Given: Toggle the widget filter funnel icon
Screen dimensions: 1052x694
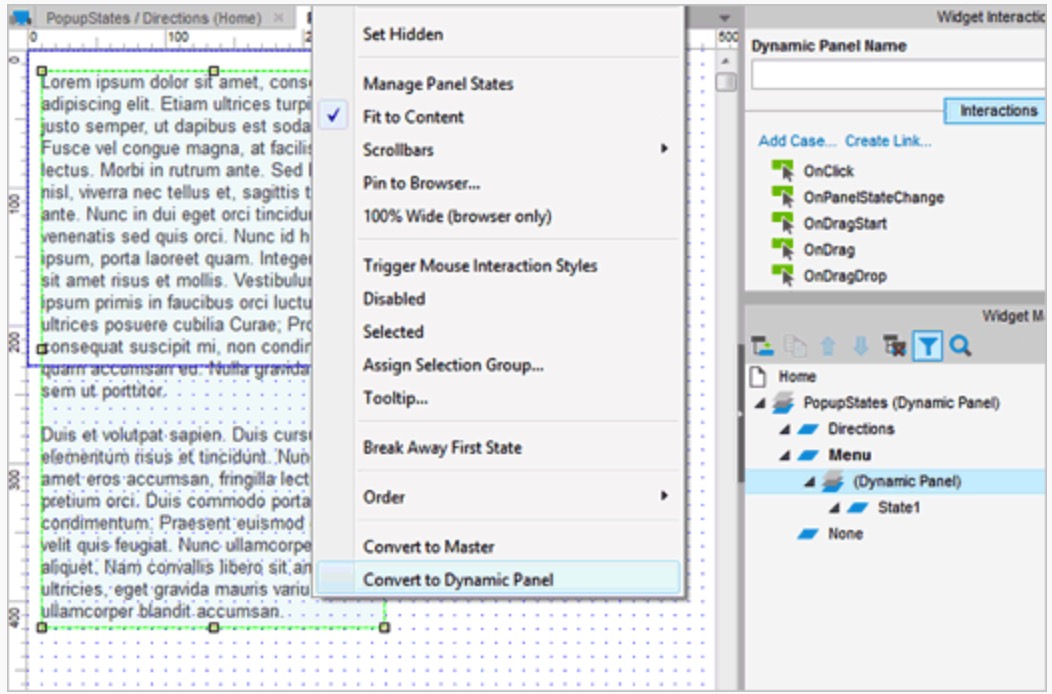Looking at the screenshot, I should pos(928,346).
